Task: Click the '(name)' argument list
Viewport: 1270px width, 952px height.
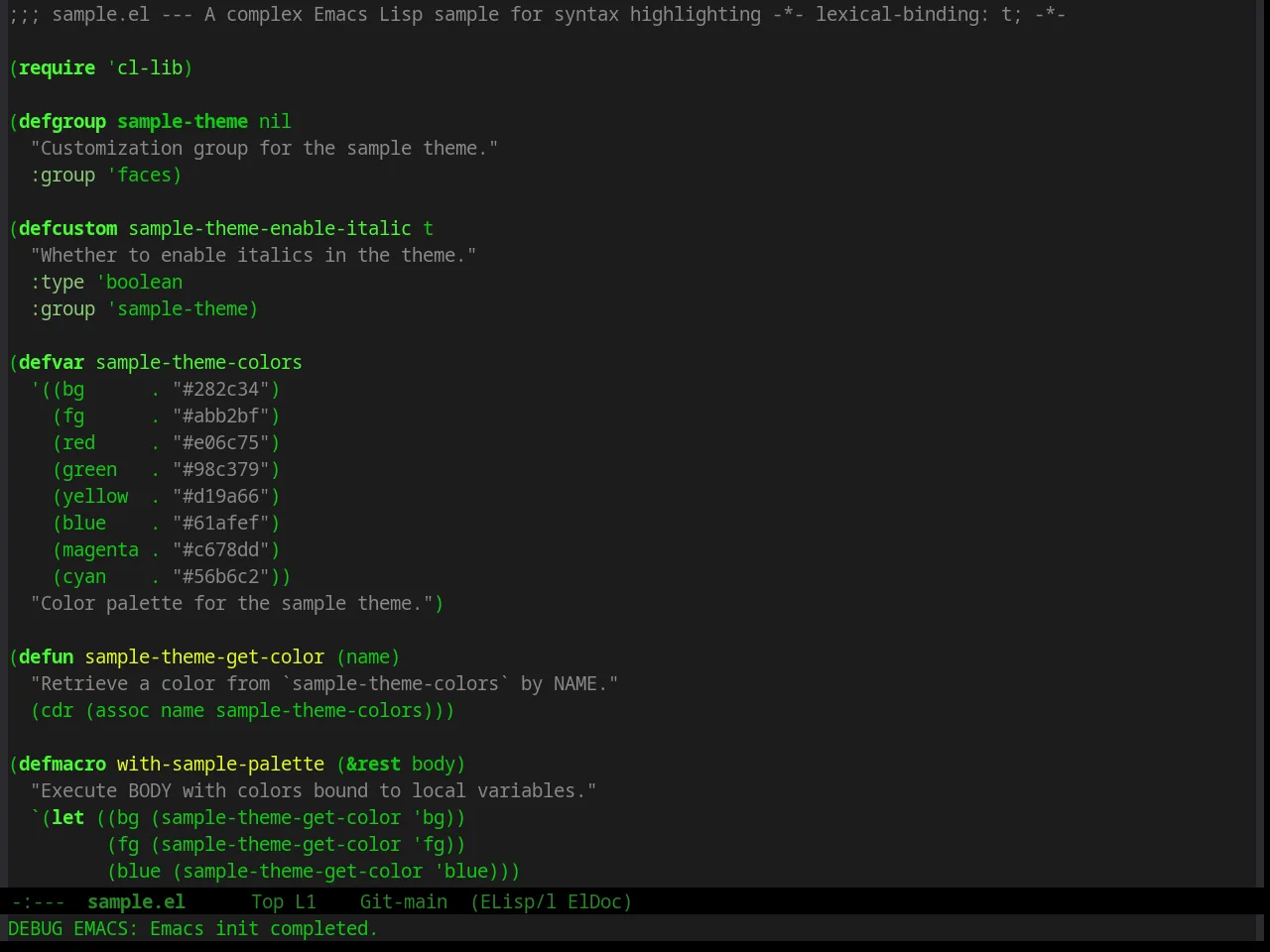Action: (x=368, y=656)
